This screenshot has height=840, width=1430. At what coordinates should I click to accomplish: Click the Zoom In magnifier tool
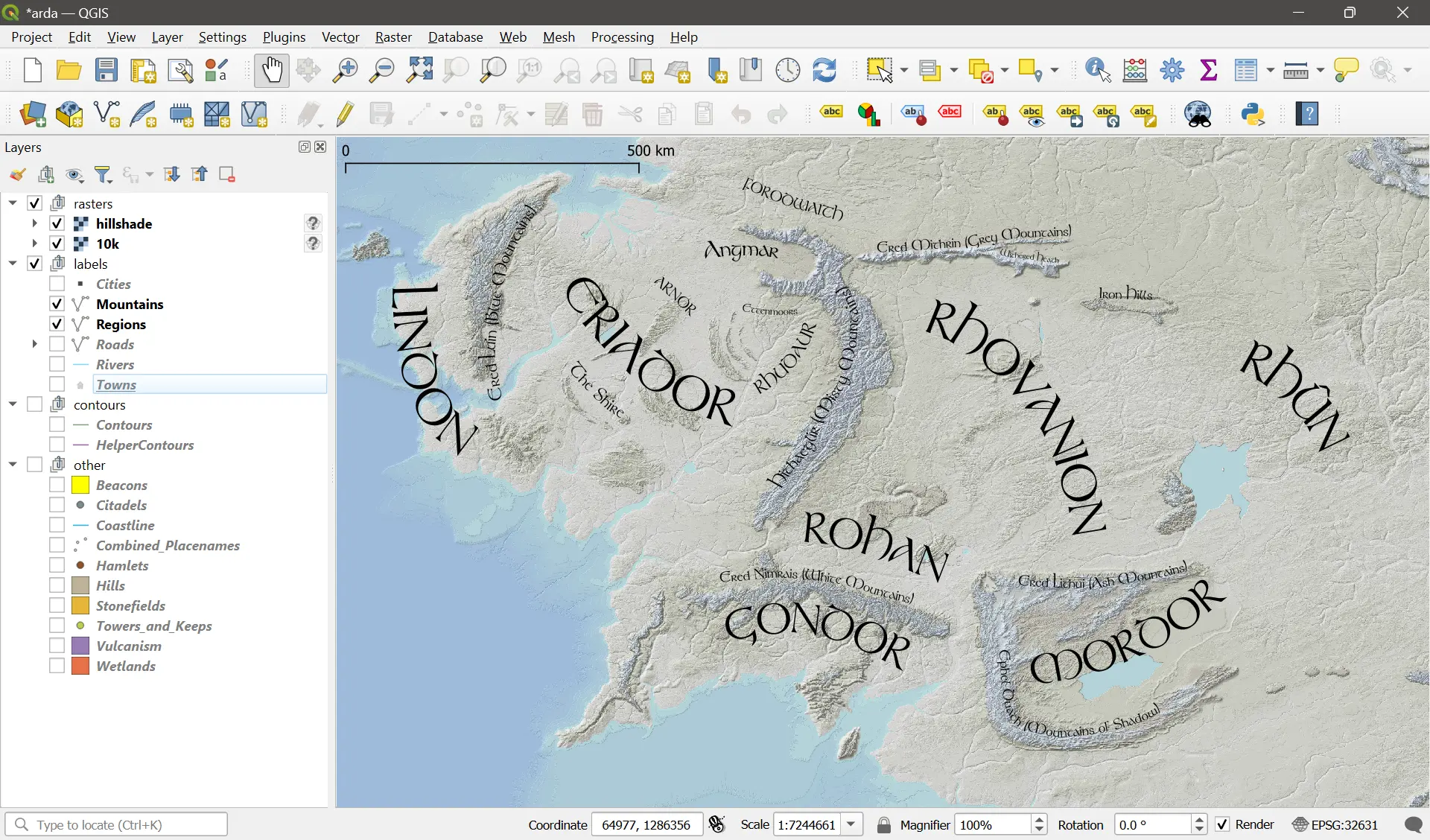(x=345, y=70)
